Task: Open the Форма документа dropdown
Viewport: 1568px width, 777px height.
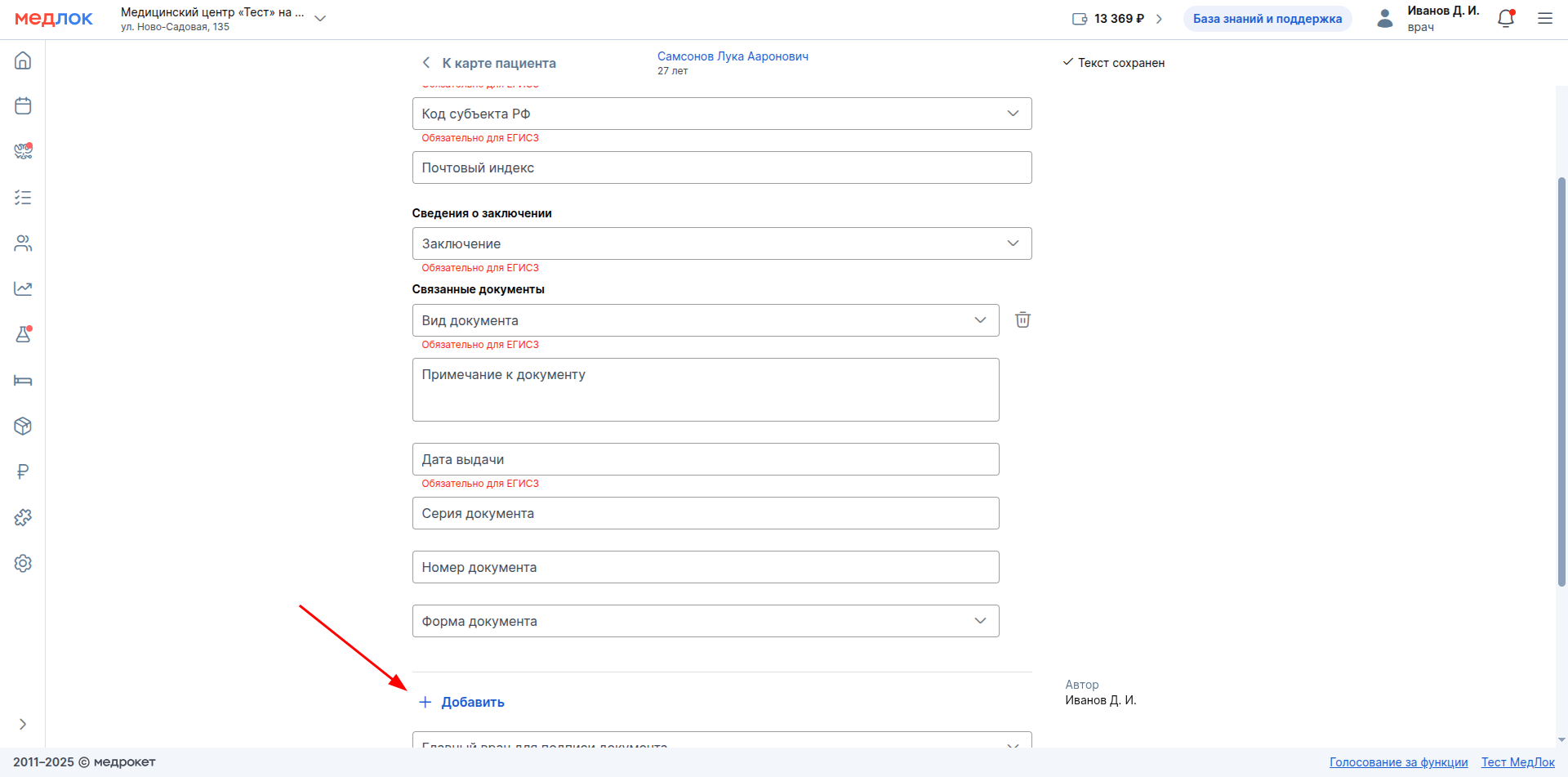Action: pyautogui.click(x=705, y=621)
